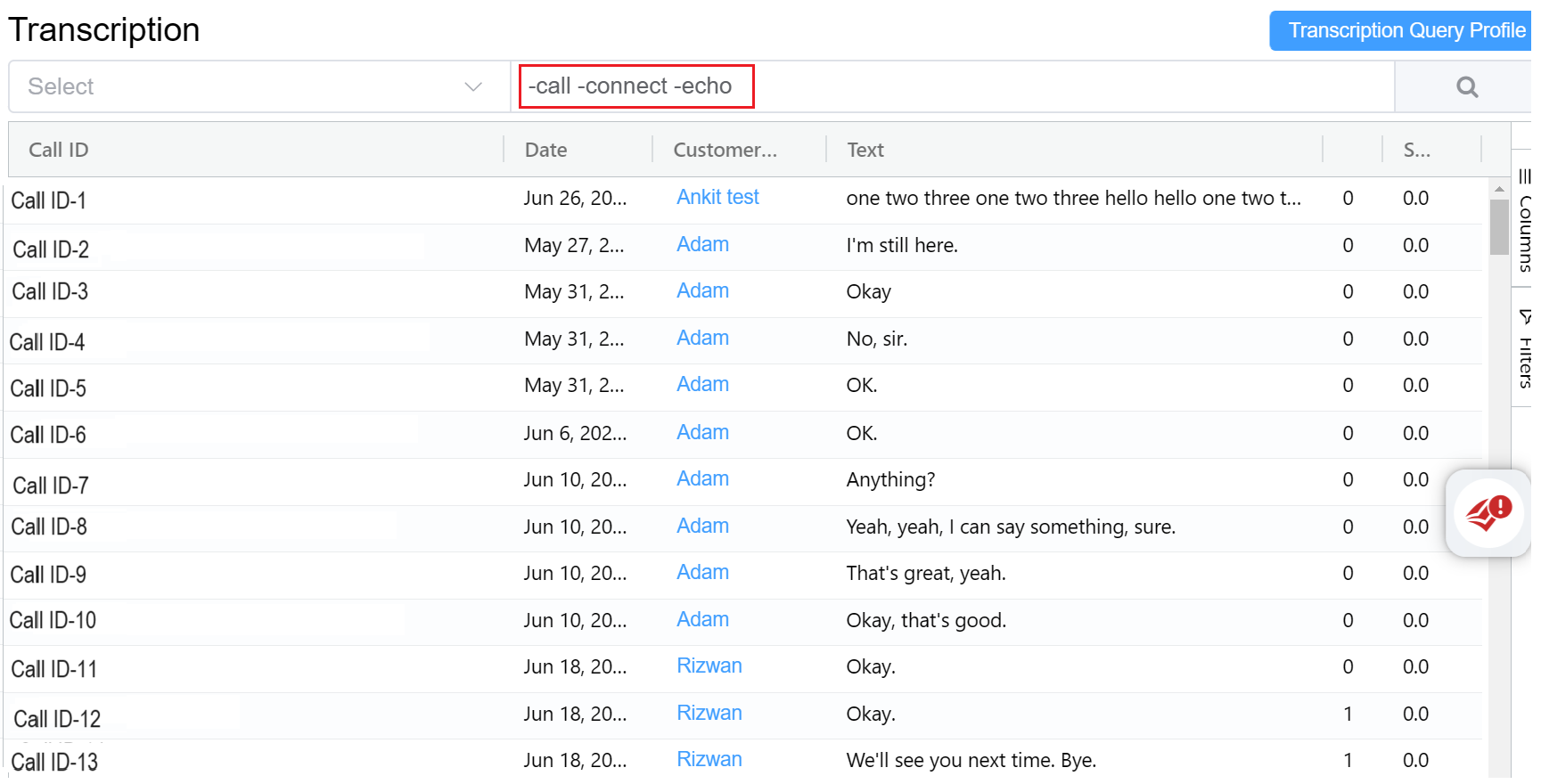The width and height of the screenshot is (1541, 784).
Task: Open the Filters side panel
Action: pos(1524,349)
